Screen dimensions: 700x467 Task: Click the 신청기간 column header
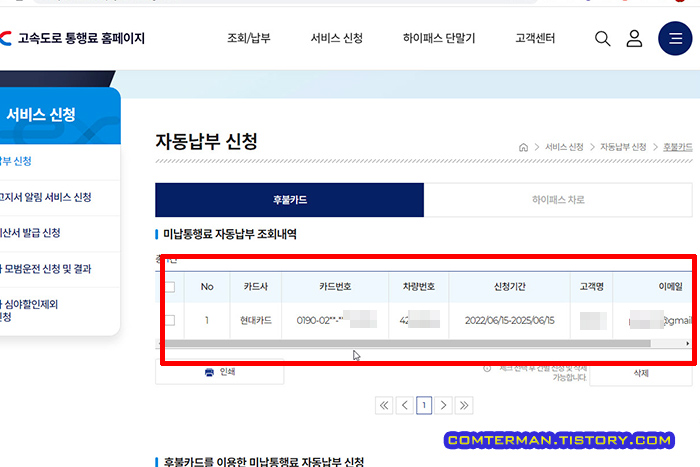(x=509, y=287)
